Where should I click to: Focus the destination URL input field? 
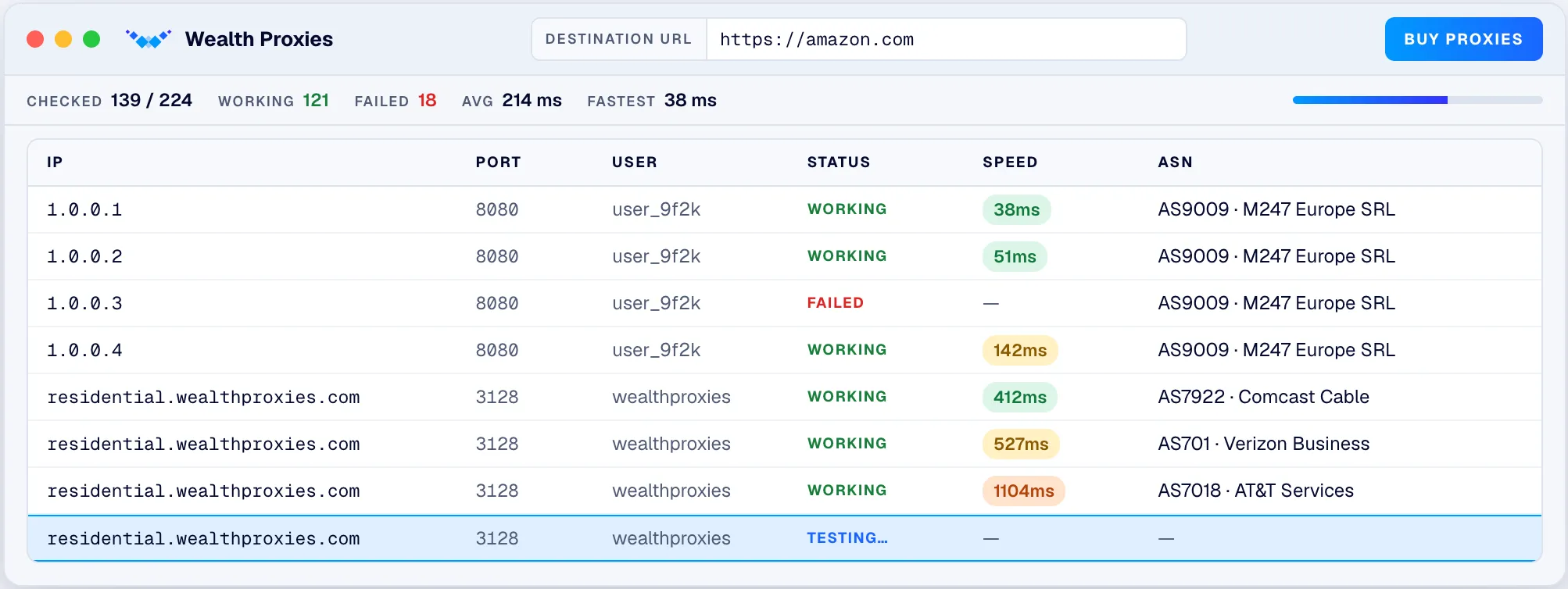click(946, 39)
